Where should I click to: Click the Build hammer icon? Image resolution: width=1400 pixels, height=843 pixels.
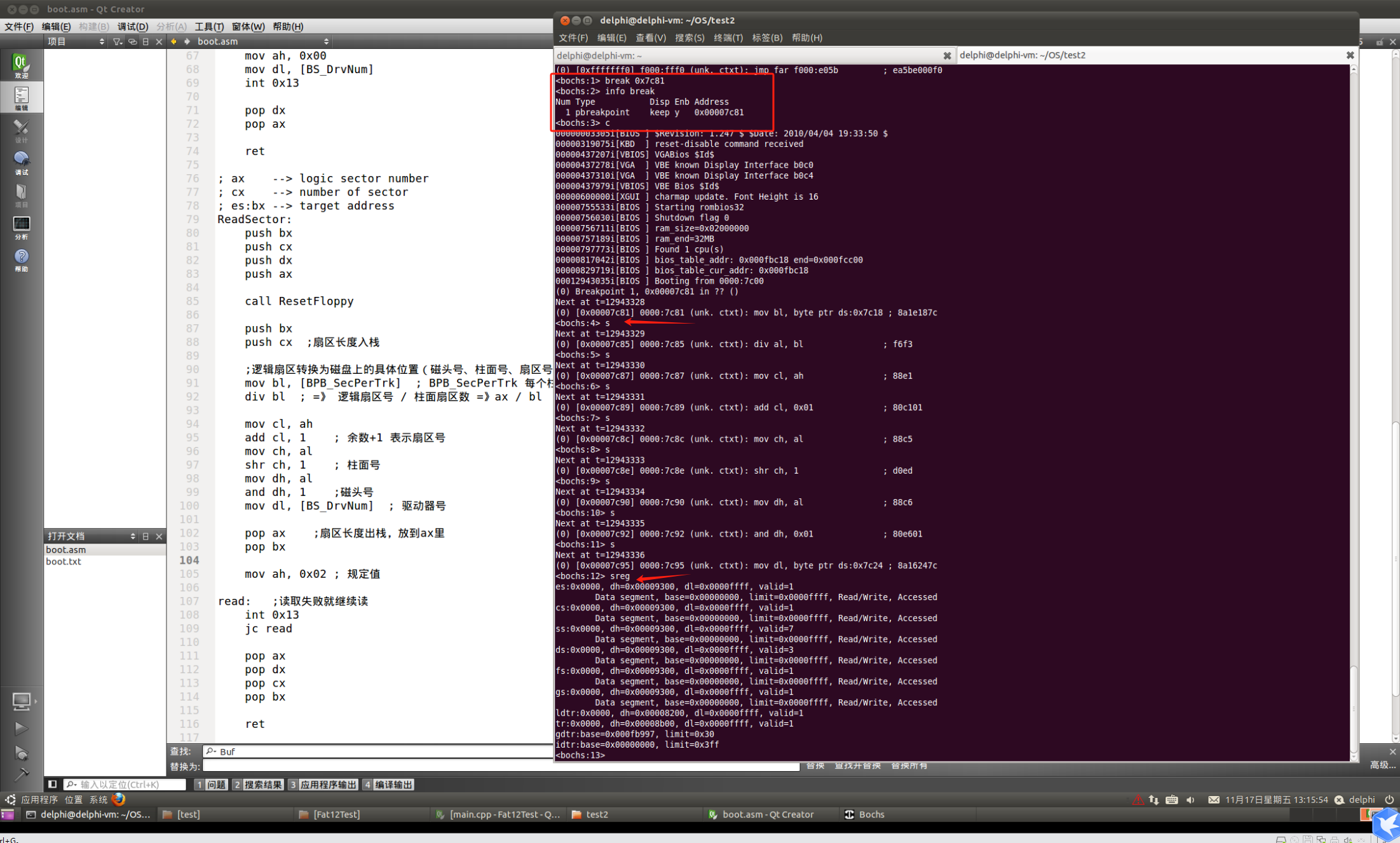(x=21, y=774)
